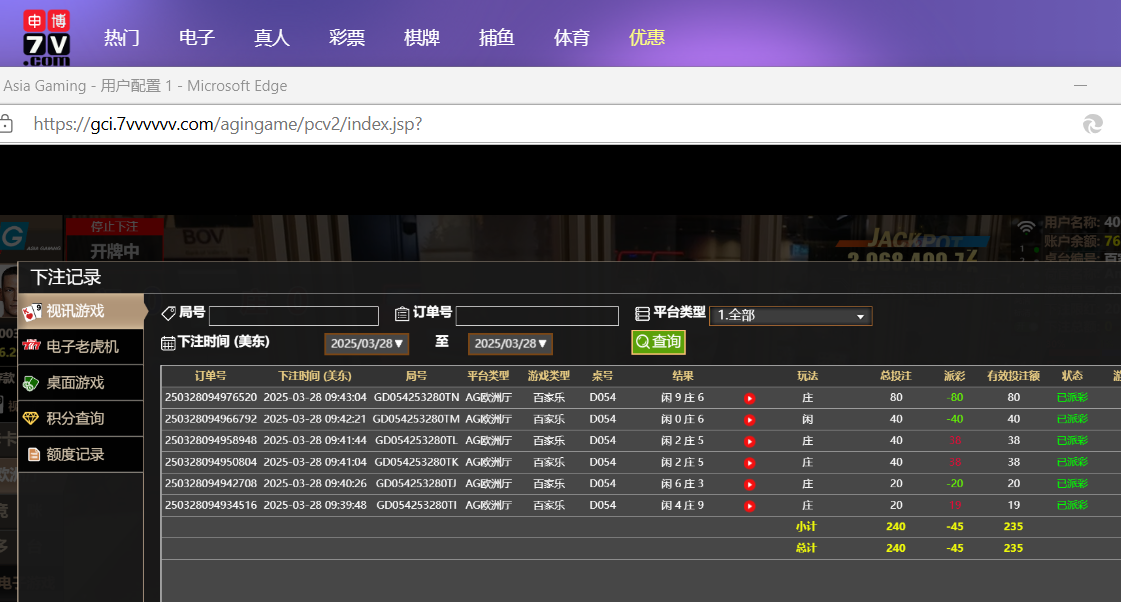Switch to 电子老虎机 sidebar tab
This screenshot has height=602, width=1121.
[80, 347]
